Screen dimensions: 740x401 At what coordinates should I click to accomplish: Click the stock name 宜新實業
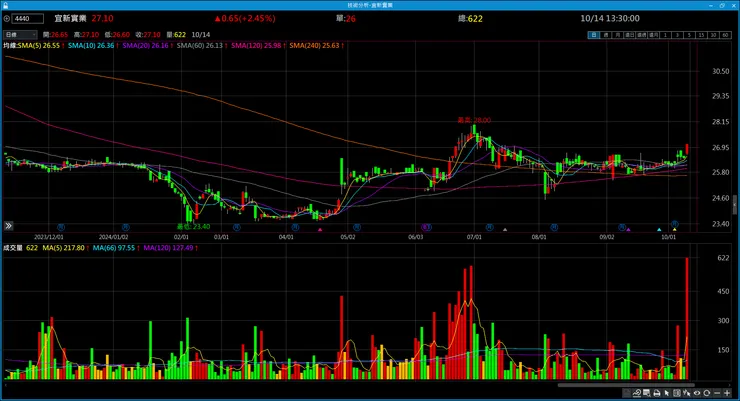(70, 18)
